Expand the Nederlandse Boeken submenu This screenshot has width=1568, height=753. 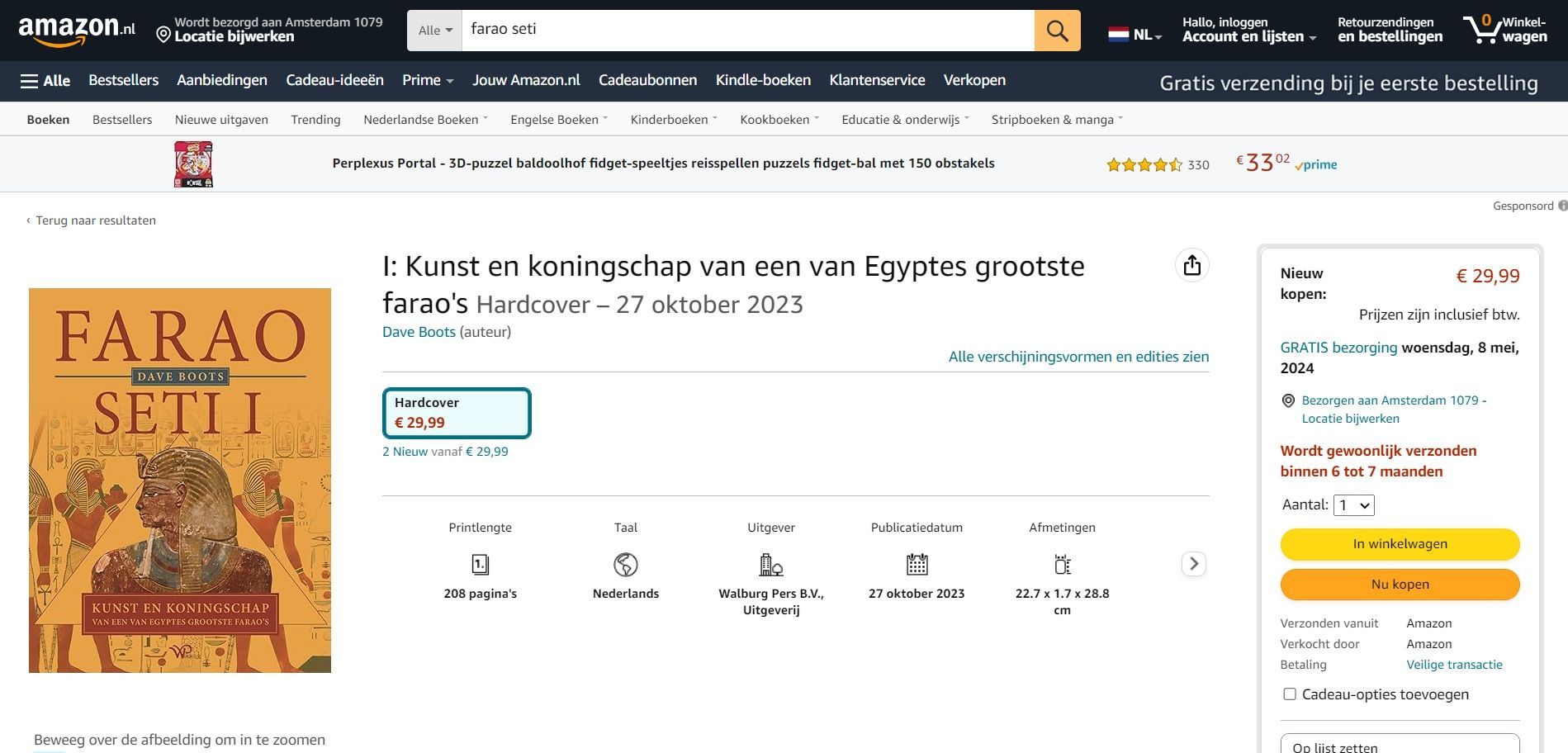click(425, 120)
